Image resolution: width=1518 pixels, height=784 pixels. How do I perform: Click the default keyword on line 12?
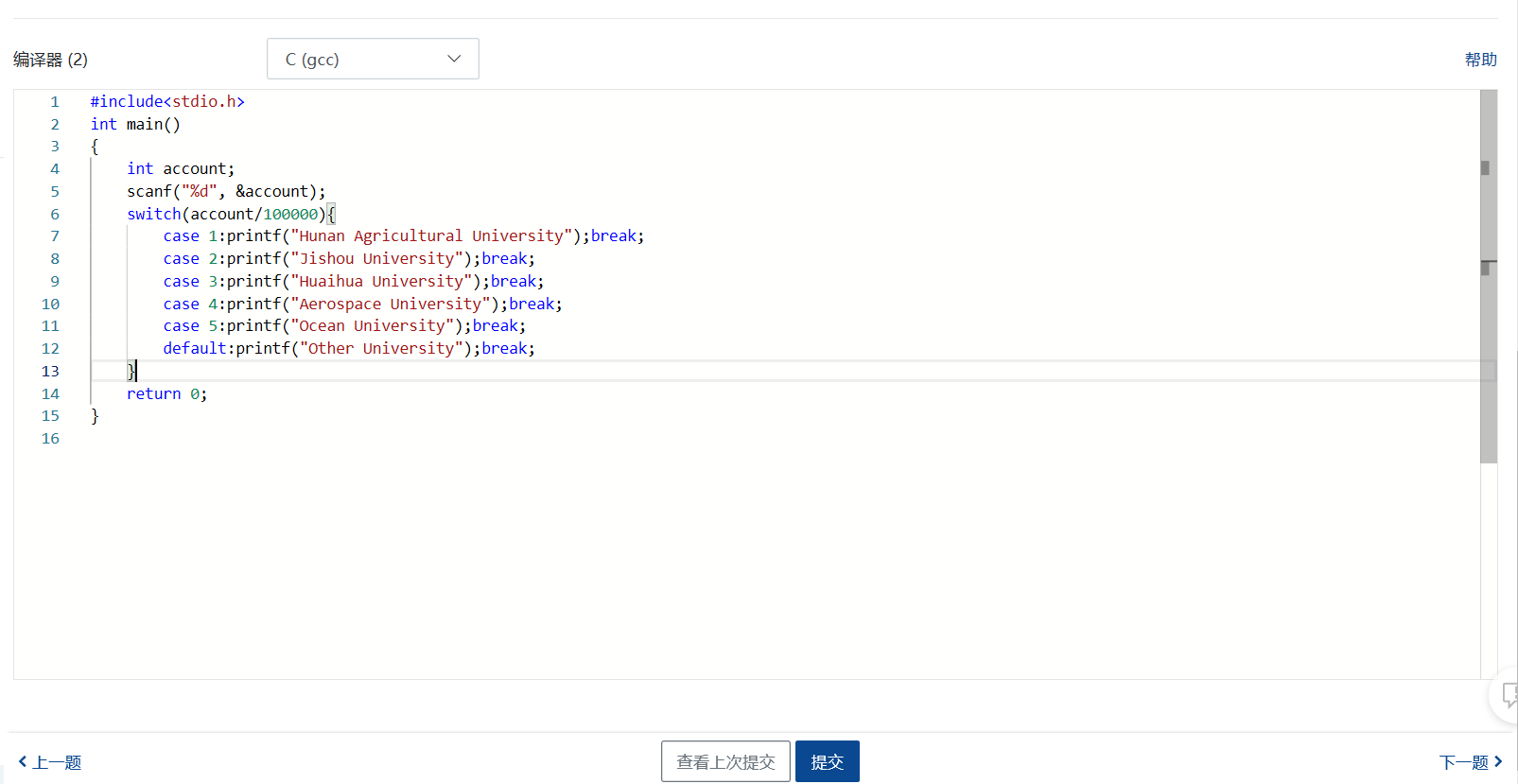point(194,348)
